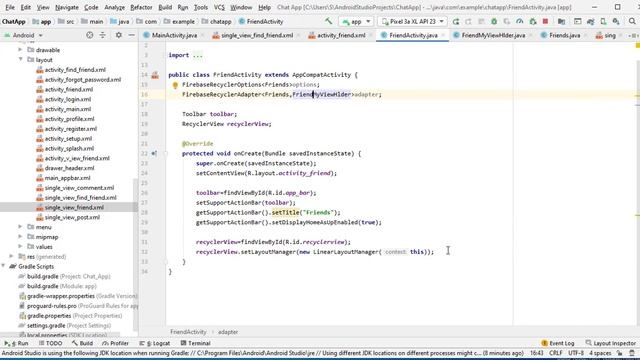Click the Profile app gauge icon

click(520, 21)
